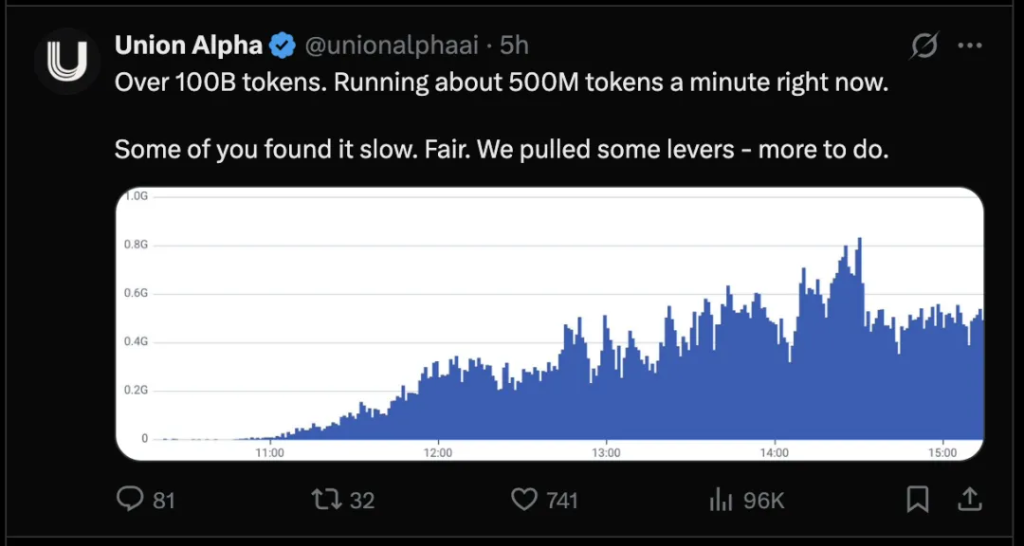Screen dimensions: 1024x546
Task: Click the repost arrows icon
Action: click(326, 500)
